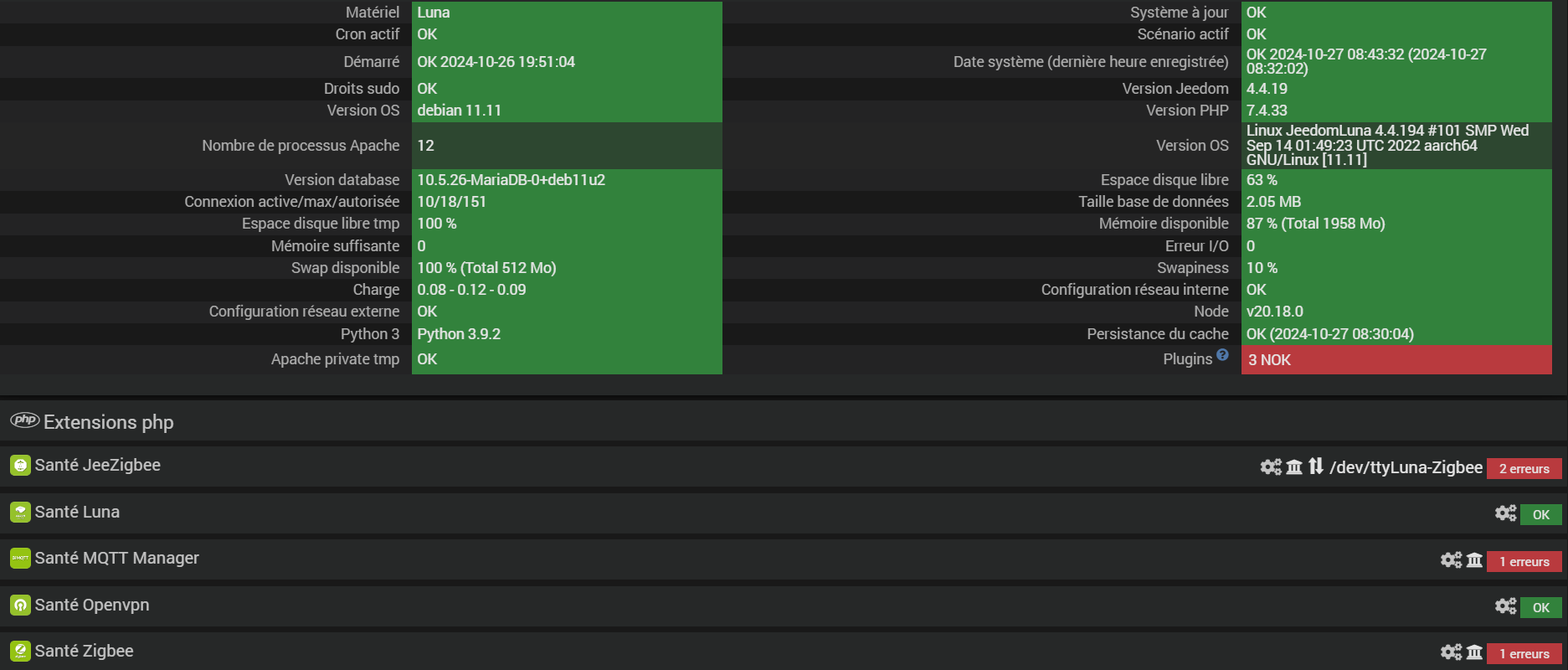The image size is (1568, 670).
Task: Open the gears icon in Santé Openvpn row
Action: (1505, 606)
